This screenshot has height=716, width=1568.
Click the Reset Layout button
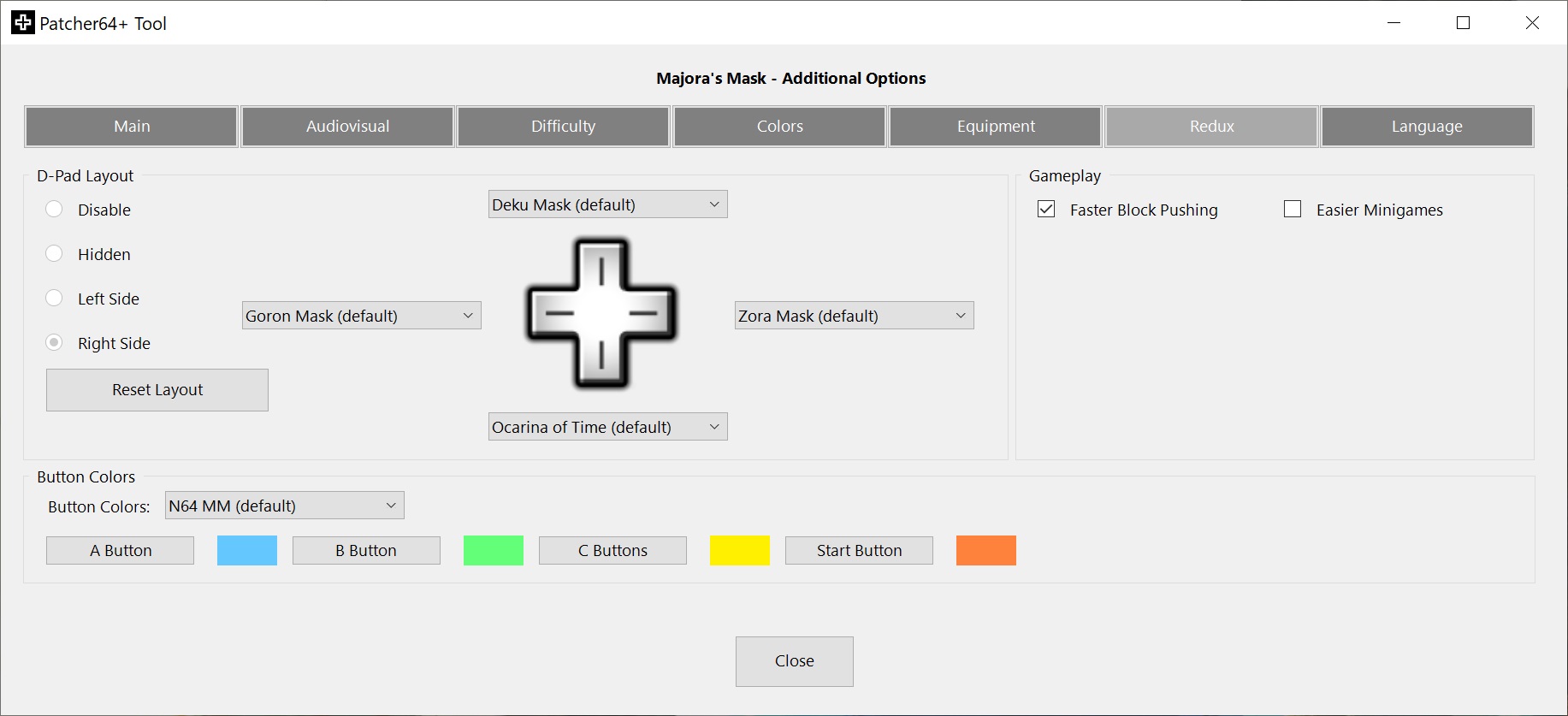(x=157, y=390)
